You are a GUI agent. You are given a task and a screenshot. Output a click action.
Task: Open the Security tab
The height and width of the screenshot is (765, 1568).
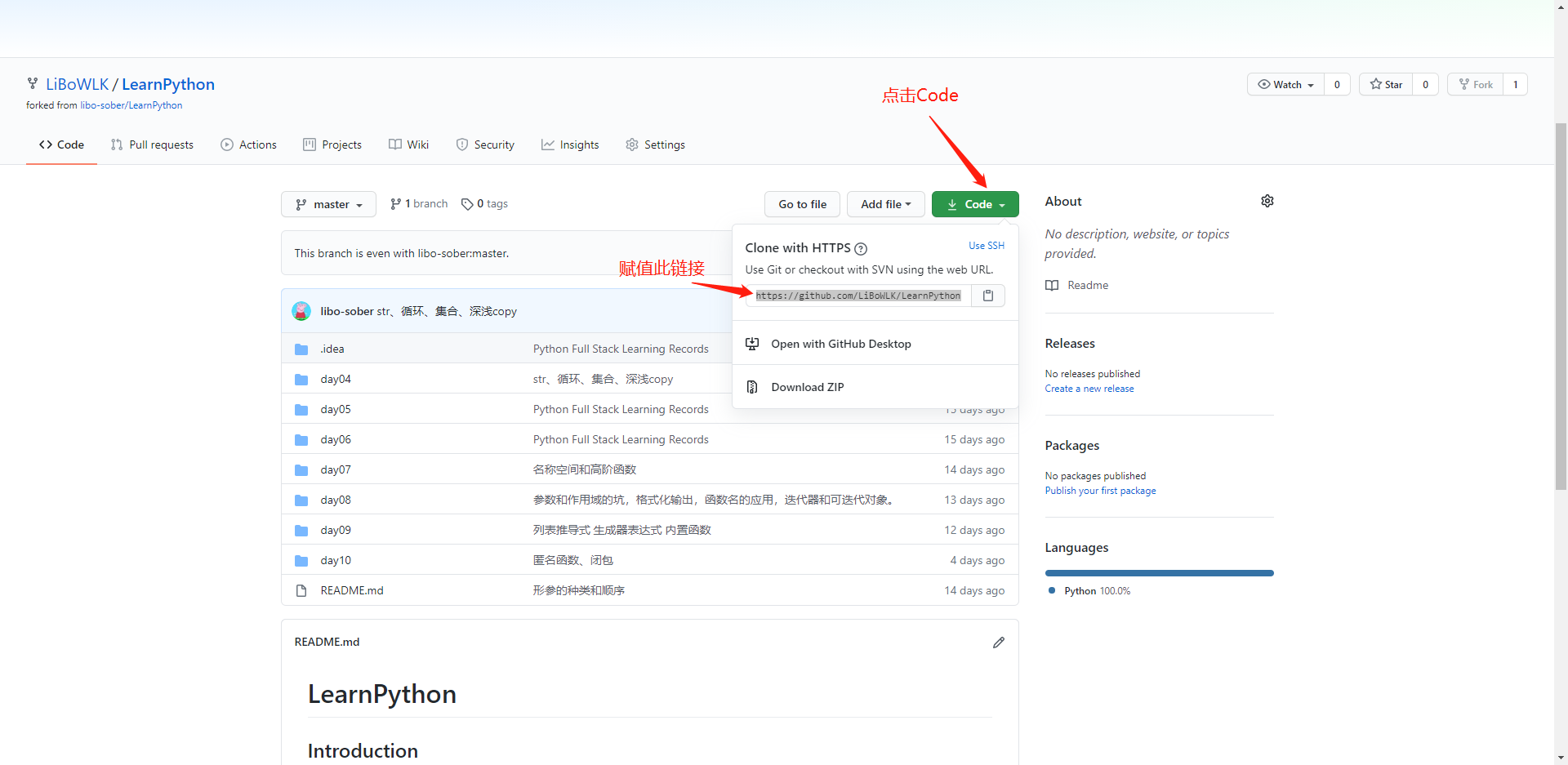pos(485,145)
